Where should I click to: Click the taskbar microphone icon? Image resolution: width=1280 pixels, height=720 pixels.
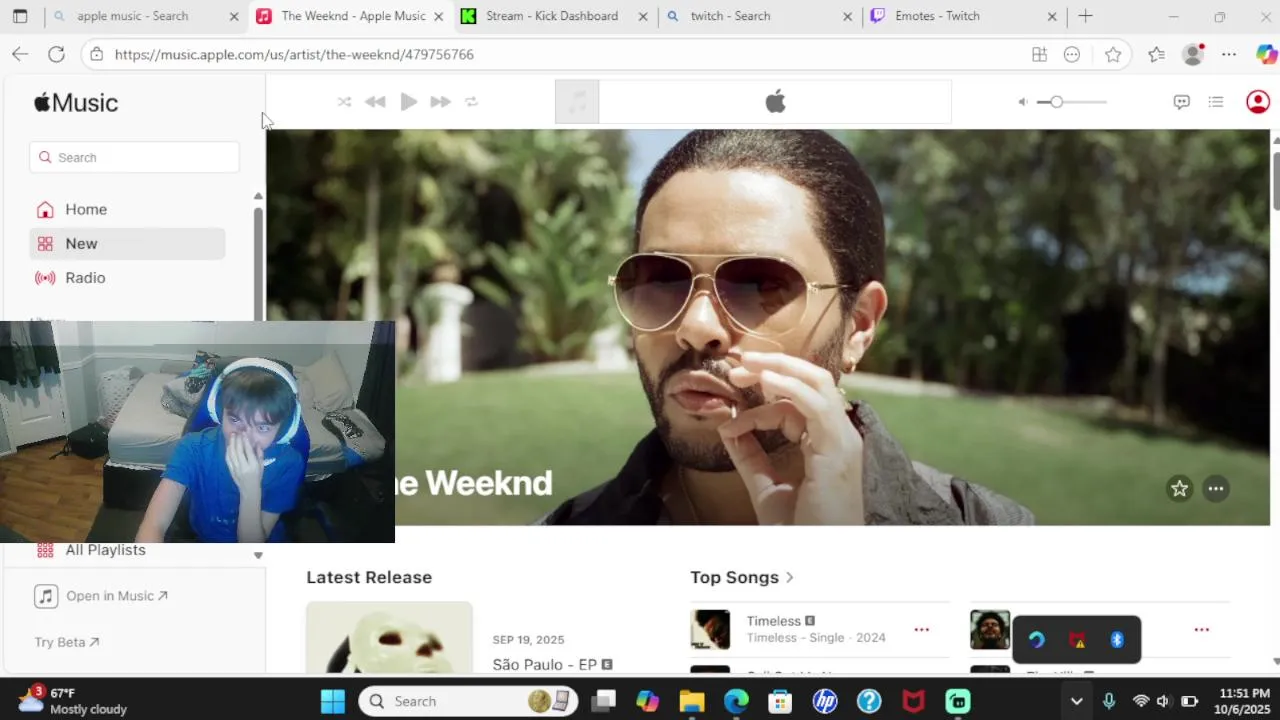[1108, 701]
